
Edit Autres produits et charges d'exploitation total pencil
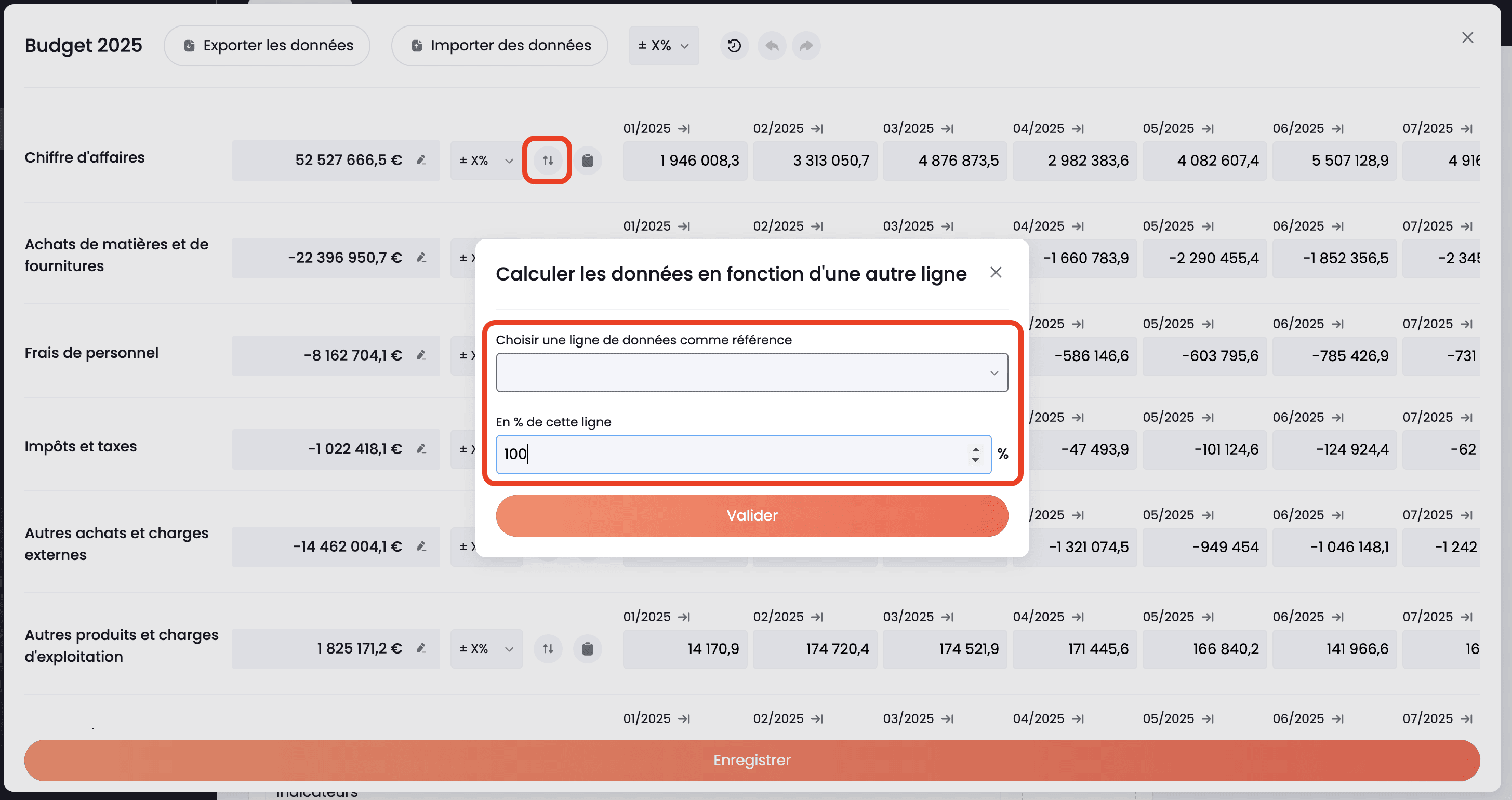[x=421, y=648]
